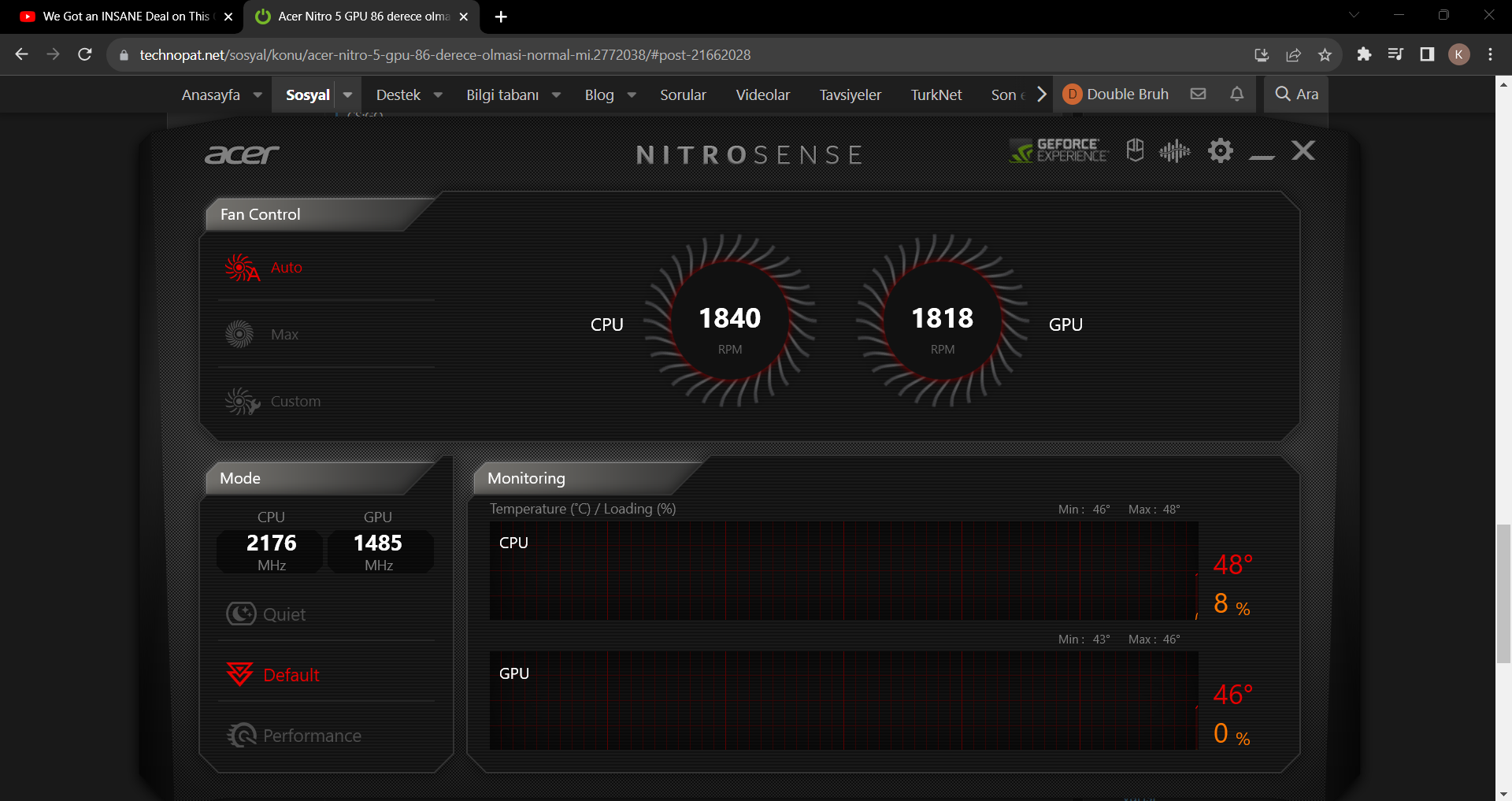Click the page's vertical scrollbar thumb
The height and width of the screenshot is (801, 1512).
(x=1503, y=595)
